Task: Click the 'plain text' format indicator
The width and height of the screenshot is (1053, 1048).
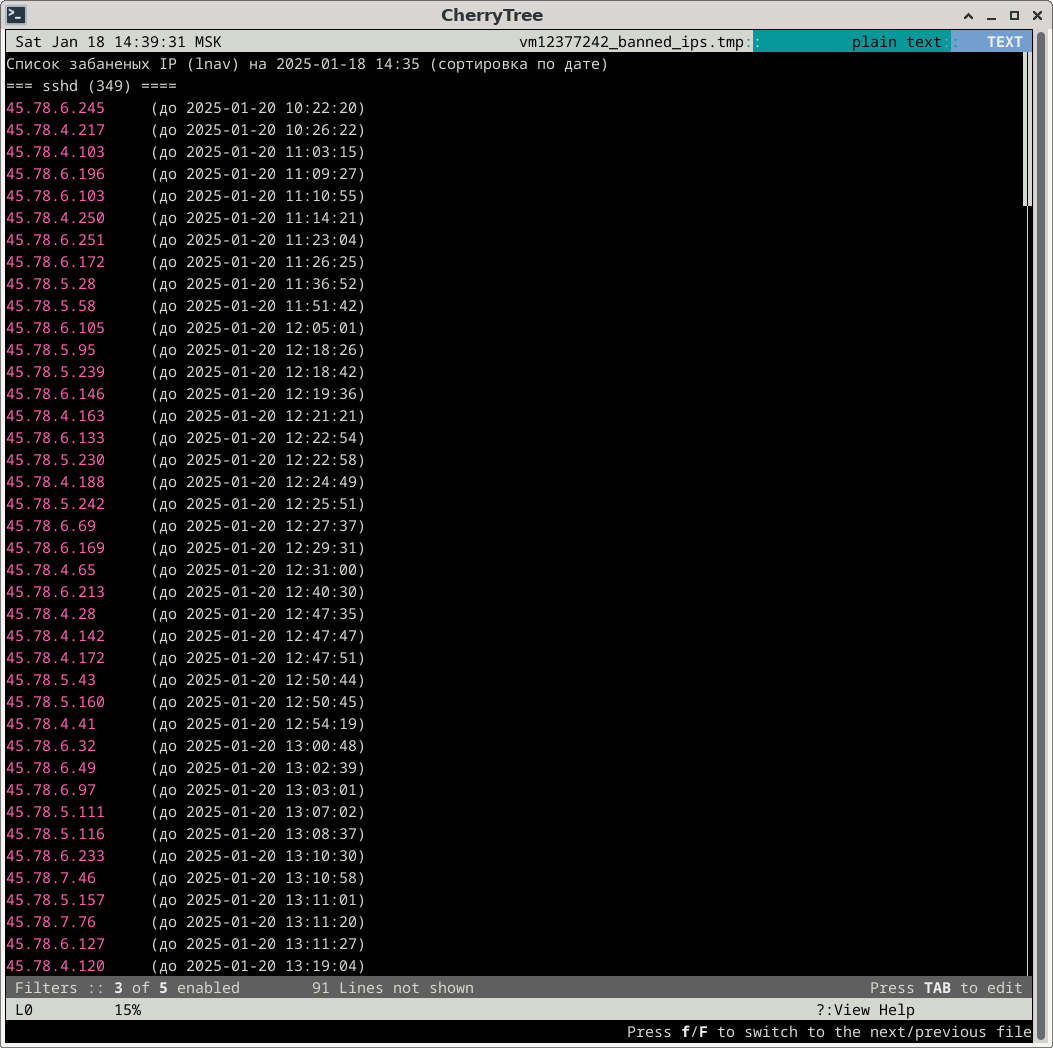Action: point(896,42)
